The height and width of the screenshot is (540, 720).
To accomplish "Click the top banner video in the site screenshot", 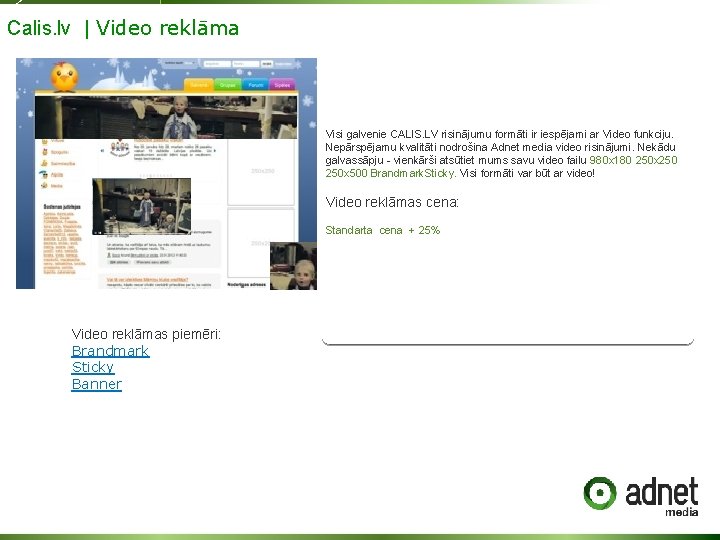I will click(166, 117).
